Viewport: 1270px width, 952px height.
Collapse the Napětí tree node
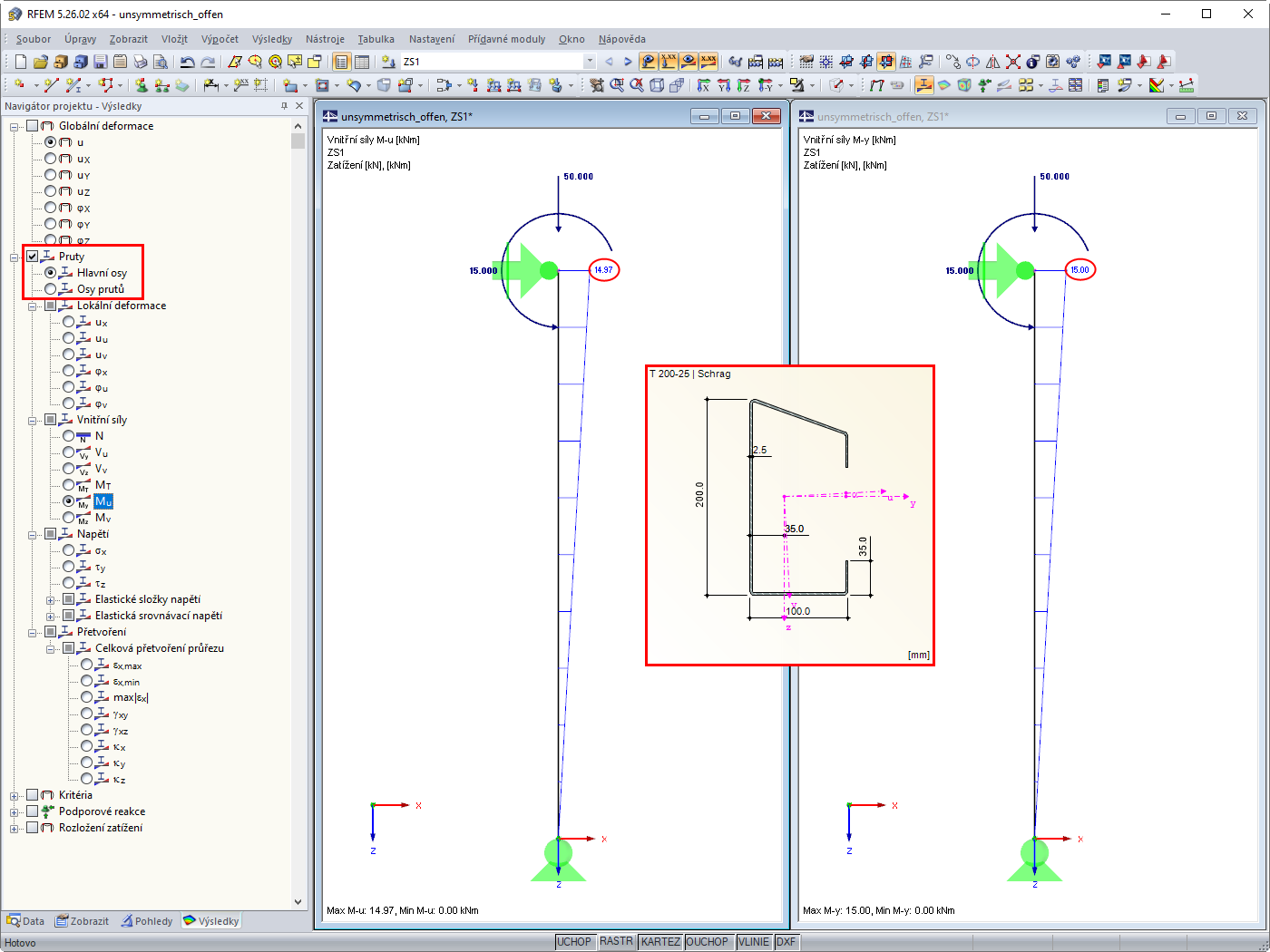33,534
